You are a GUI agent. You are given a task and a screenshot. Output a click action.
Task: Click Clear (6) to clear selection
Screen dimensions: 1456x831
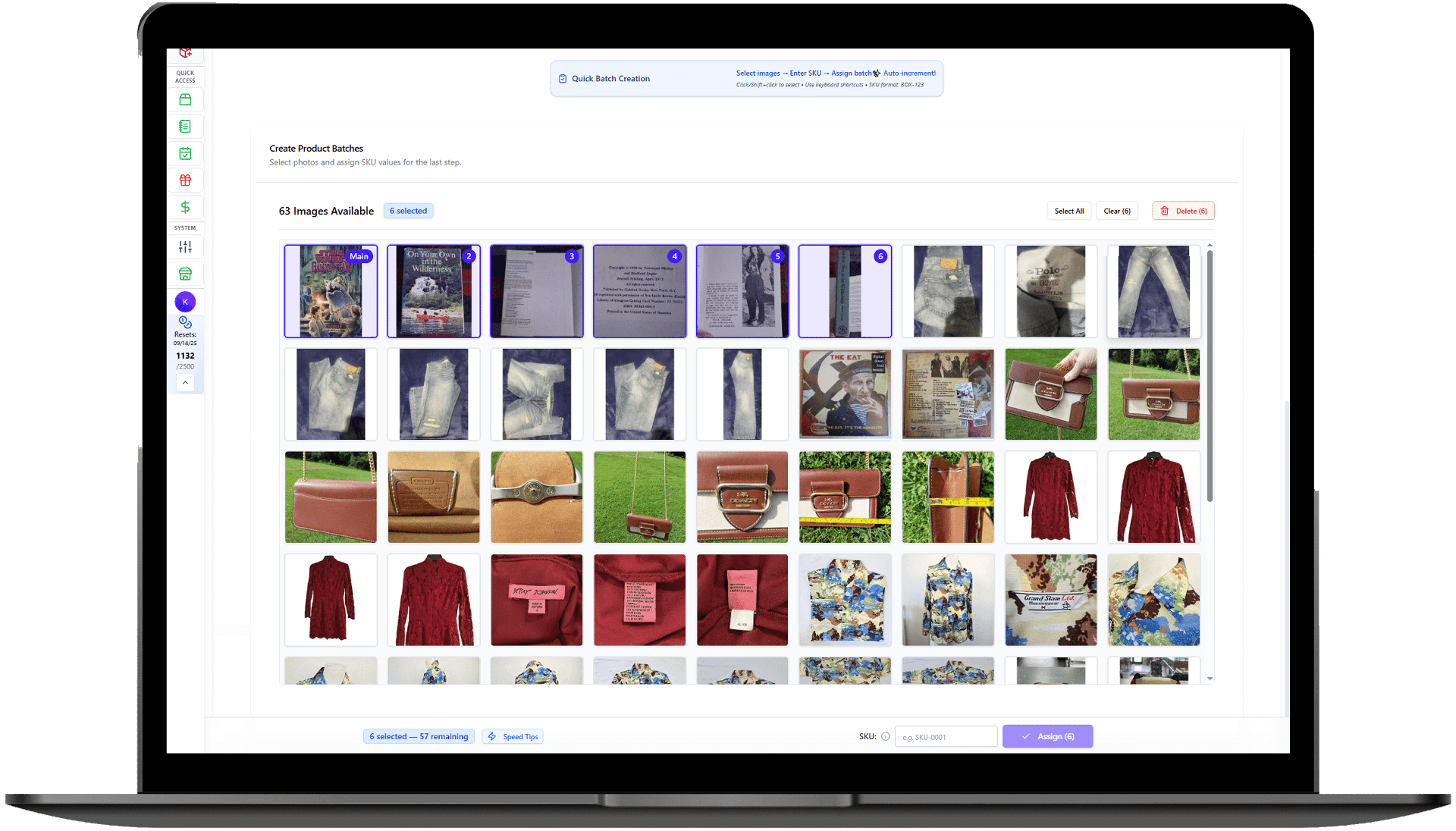tap(1116, 211)
